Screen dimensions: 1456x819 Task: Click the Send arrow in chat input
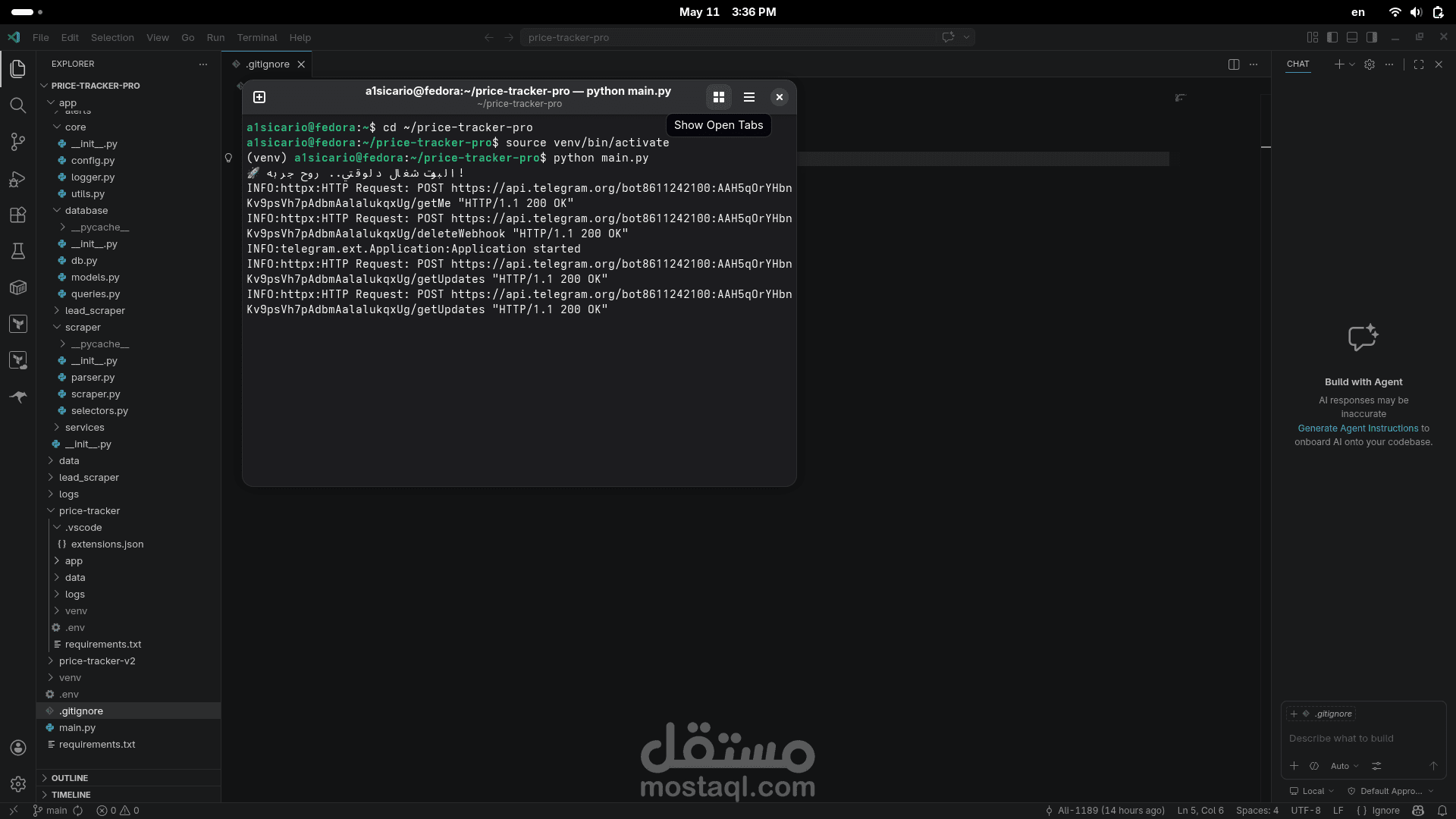1433,766
